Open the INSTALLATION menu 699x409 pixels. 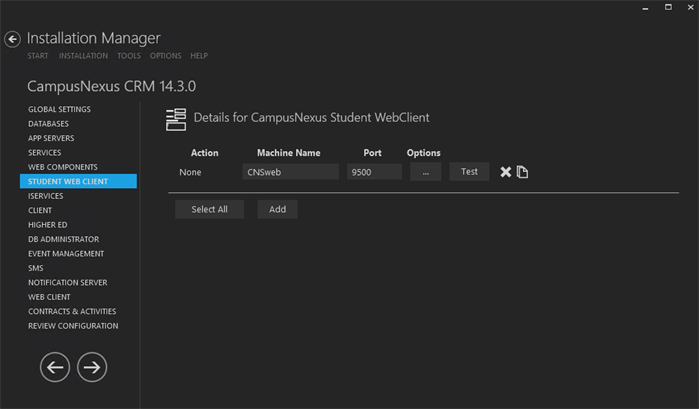click(x=83, y=56)
